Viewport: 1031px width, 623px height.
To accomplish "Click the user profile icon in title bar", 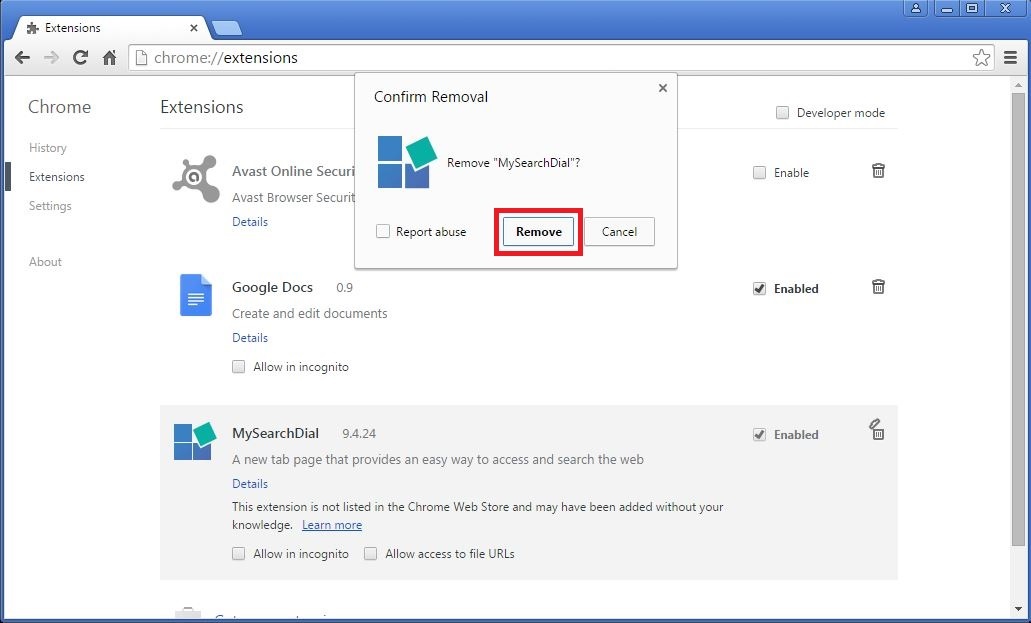I will pyautogui.click(x=915, y=9).
